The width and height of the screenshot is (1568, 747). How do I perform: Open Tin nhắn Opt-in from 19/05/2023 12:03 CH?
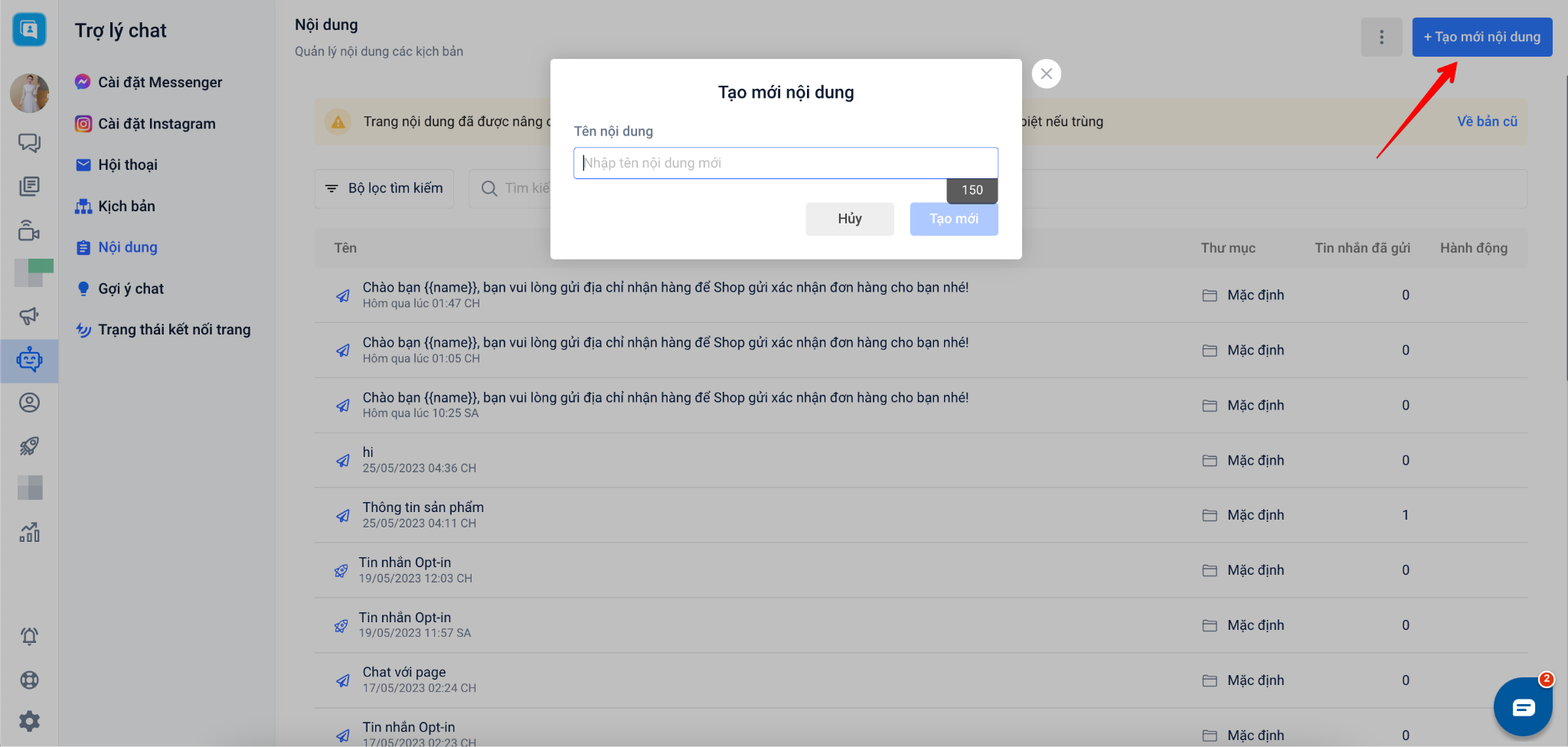coord(920,570)
